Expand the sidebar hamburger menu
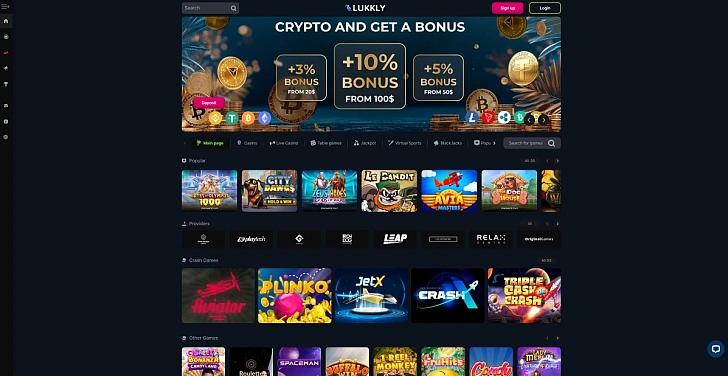This screenshot has height=376, width=728. point(6,6)
